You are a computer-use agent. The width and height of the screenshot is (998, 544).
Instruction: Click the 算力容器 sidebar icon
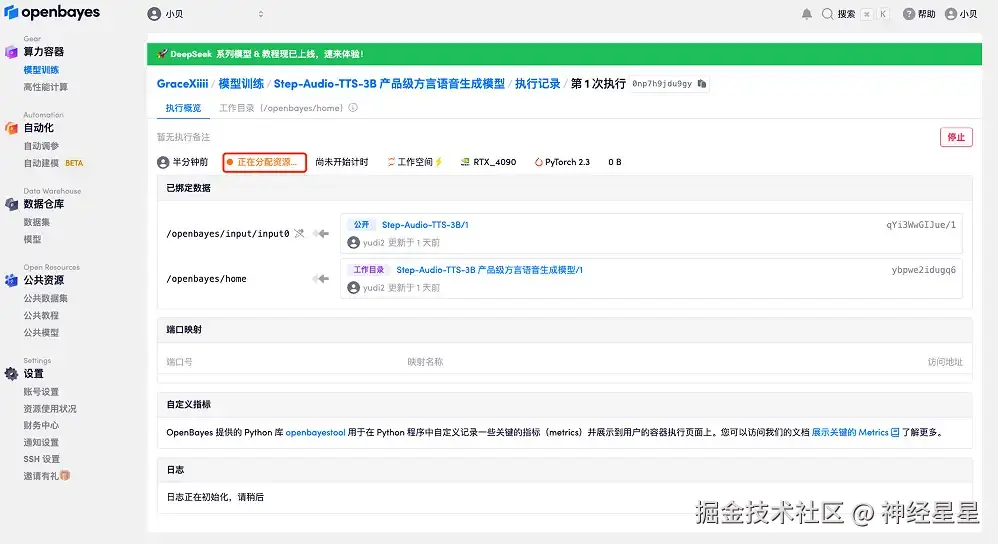pyautogui.click(x=11, y=52)
